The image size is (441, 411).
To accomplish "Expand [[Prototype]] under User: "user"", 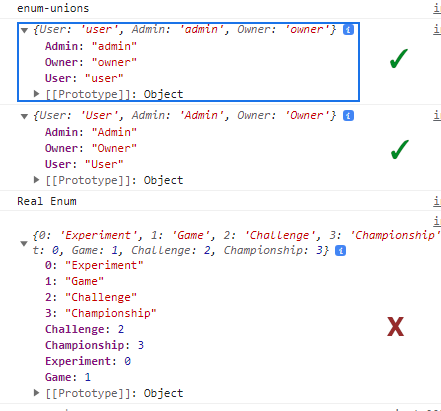I will pos(37,94).
